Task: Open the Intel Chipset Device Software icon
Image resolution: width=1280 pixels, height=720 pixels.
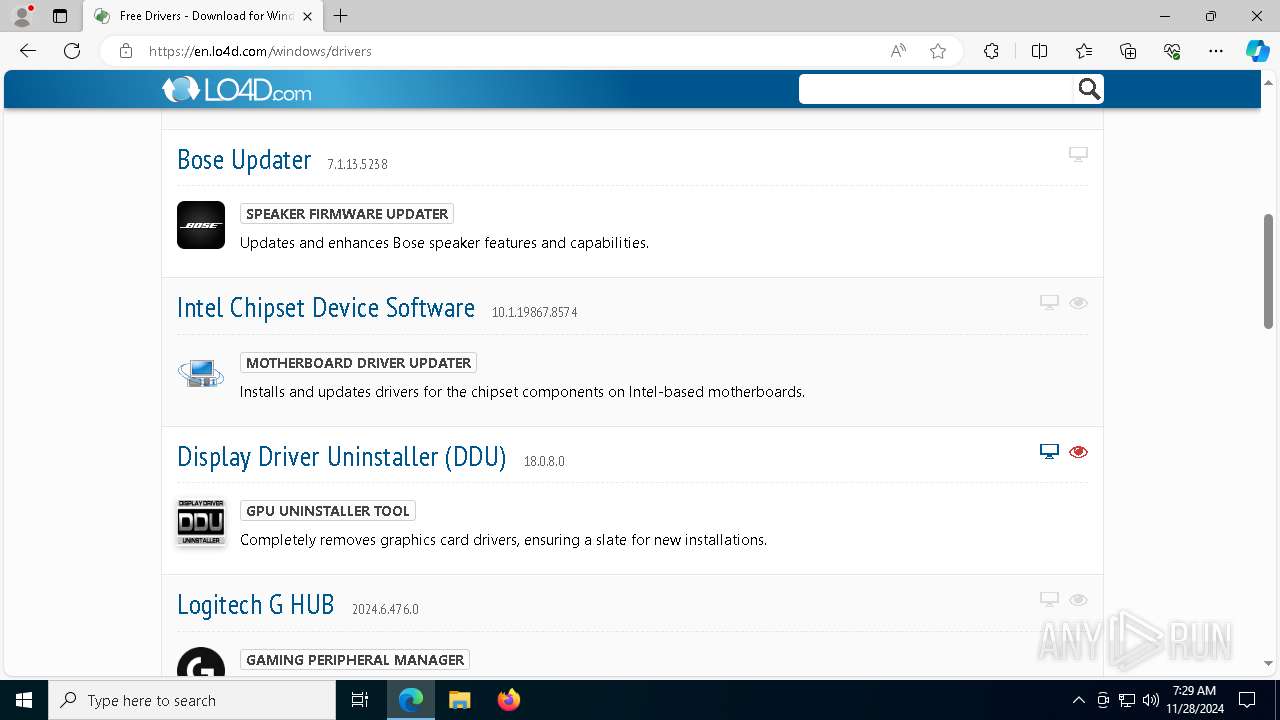Action: tap(201, 374)
